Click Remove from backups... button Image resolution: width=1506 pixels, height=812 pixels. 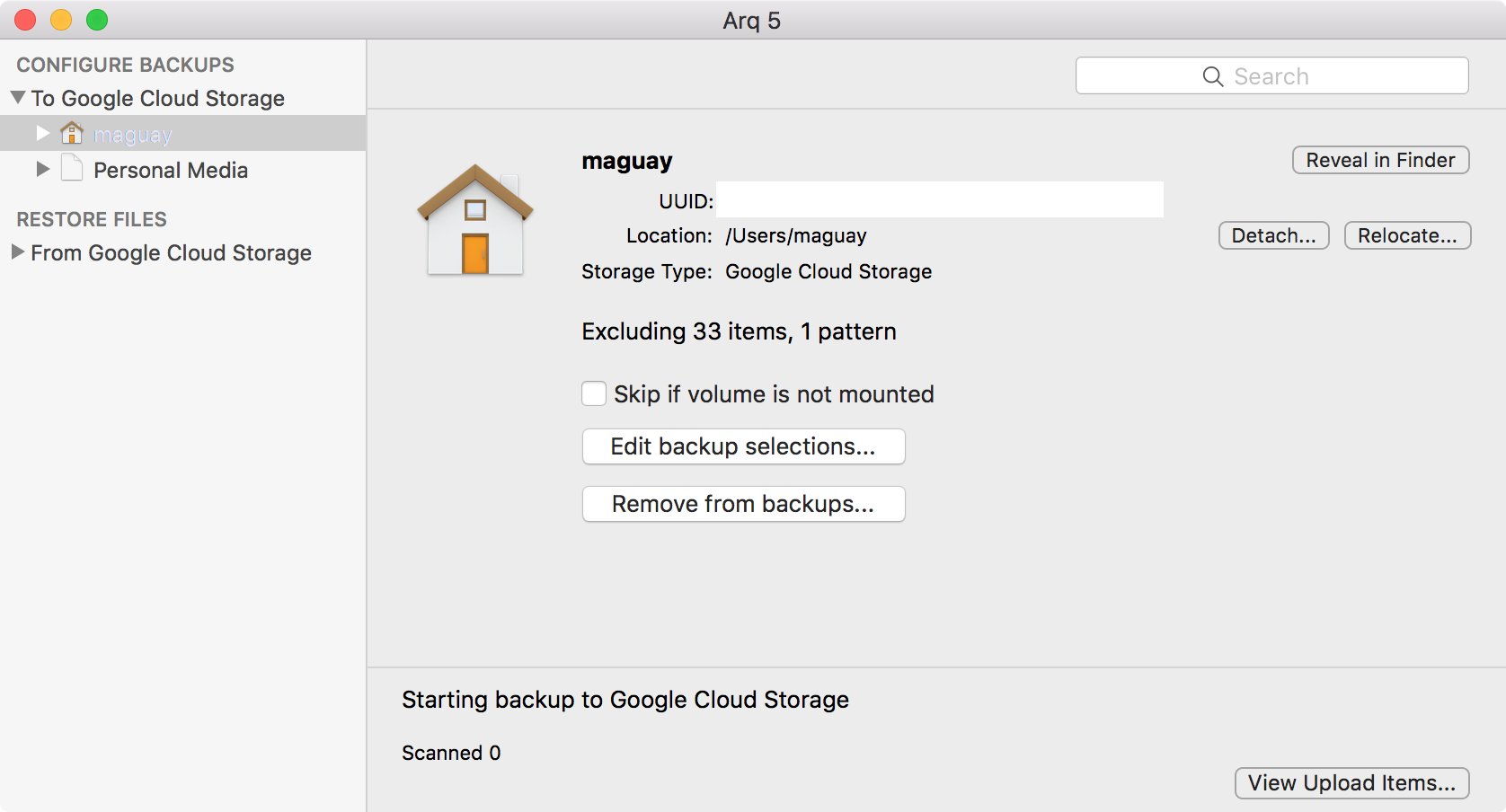tap(743, 504)
